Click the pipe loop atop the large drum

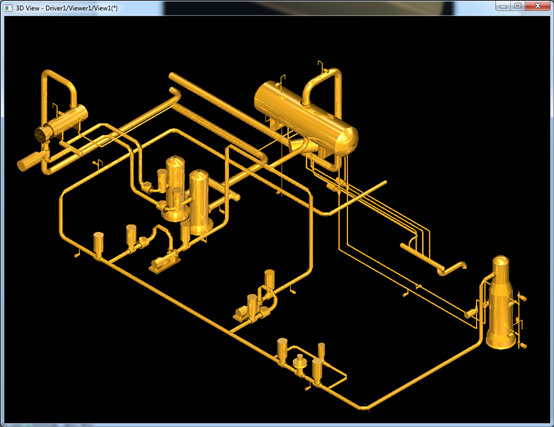click(323, 86)
